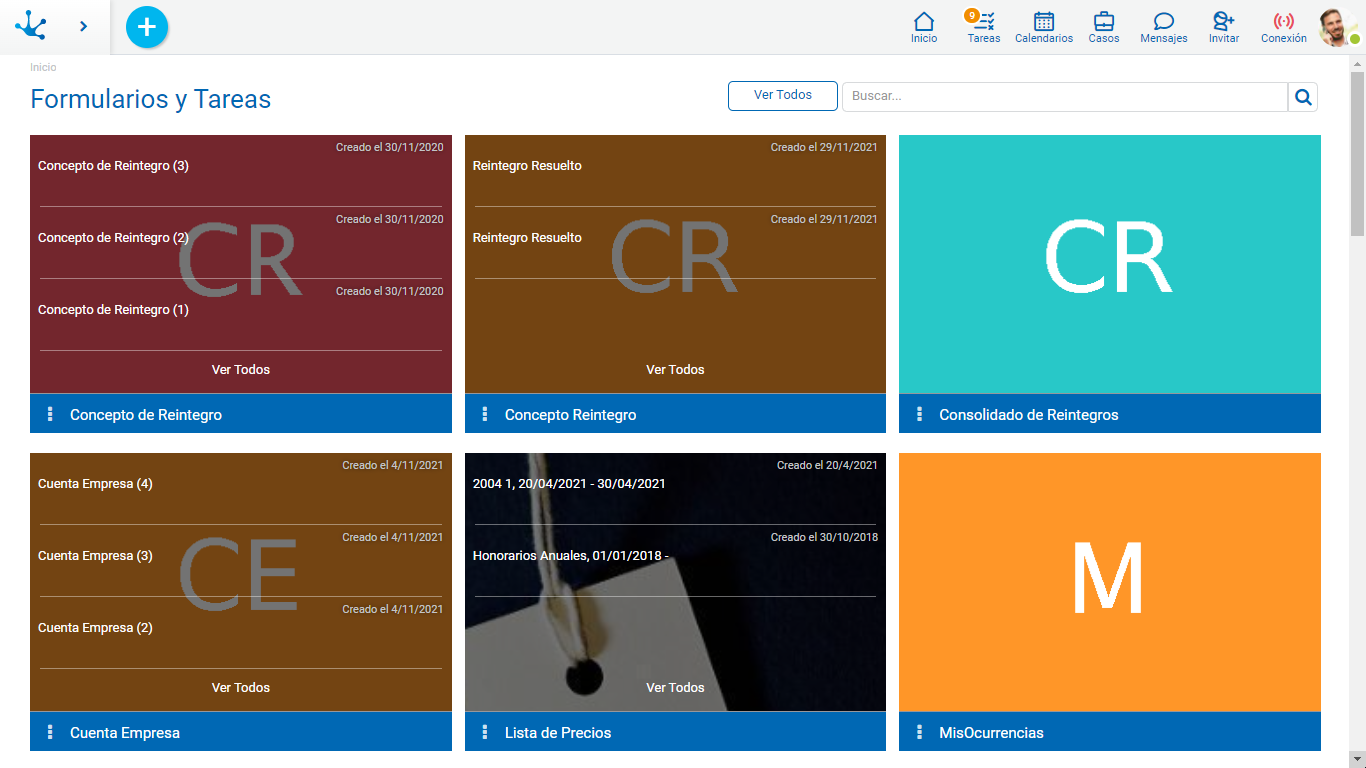Click the Inicio breadcrumb
The height and width of the screenshot is (768, 1366).
click(x=43, y=67)
